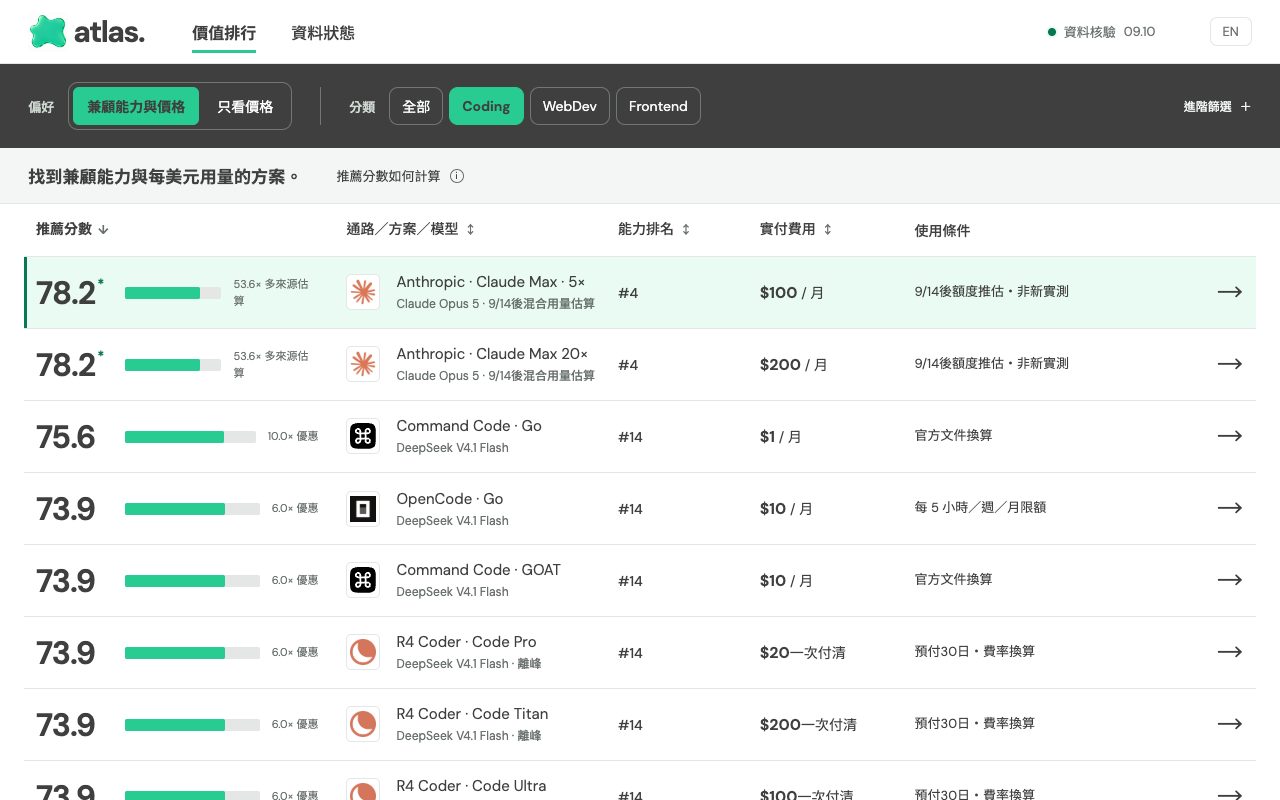Click the 75.6 recommendation score
This screenshot has width=1280, height=800.
(x=66, y=437)
